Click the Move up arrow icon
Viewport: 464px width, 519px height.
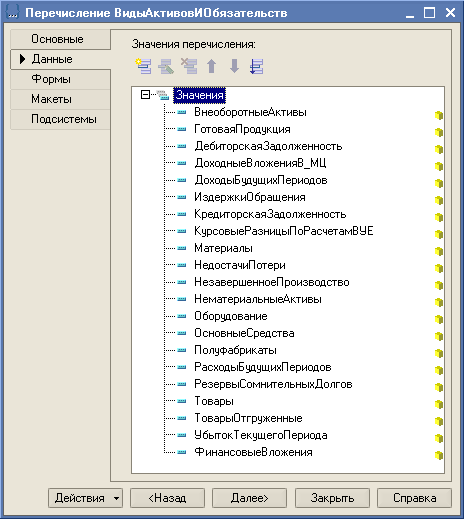tap(212, 66)
